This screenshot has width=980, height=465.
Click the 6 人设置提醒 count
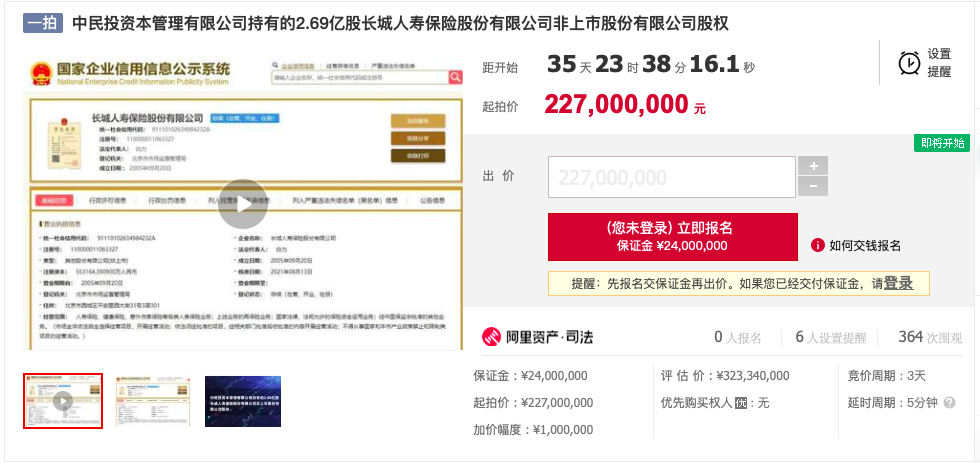pos(831,338)
